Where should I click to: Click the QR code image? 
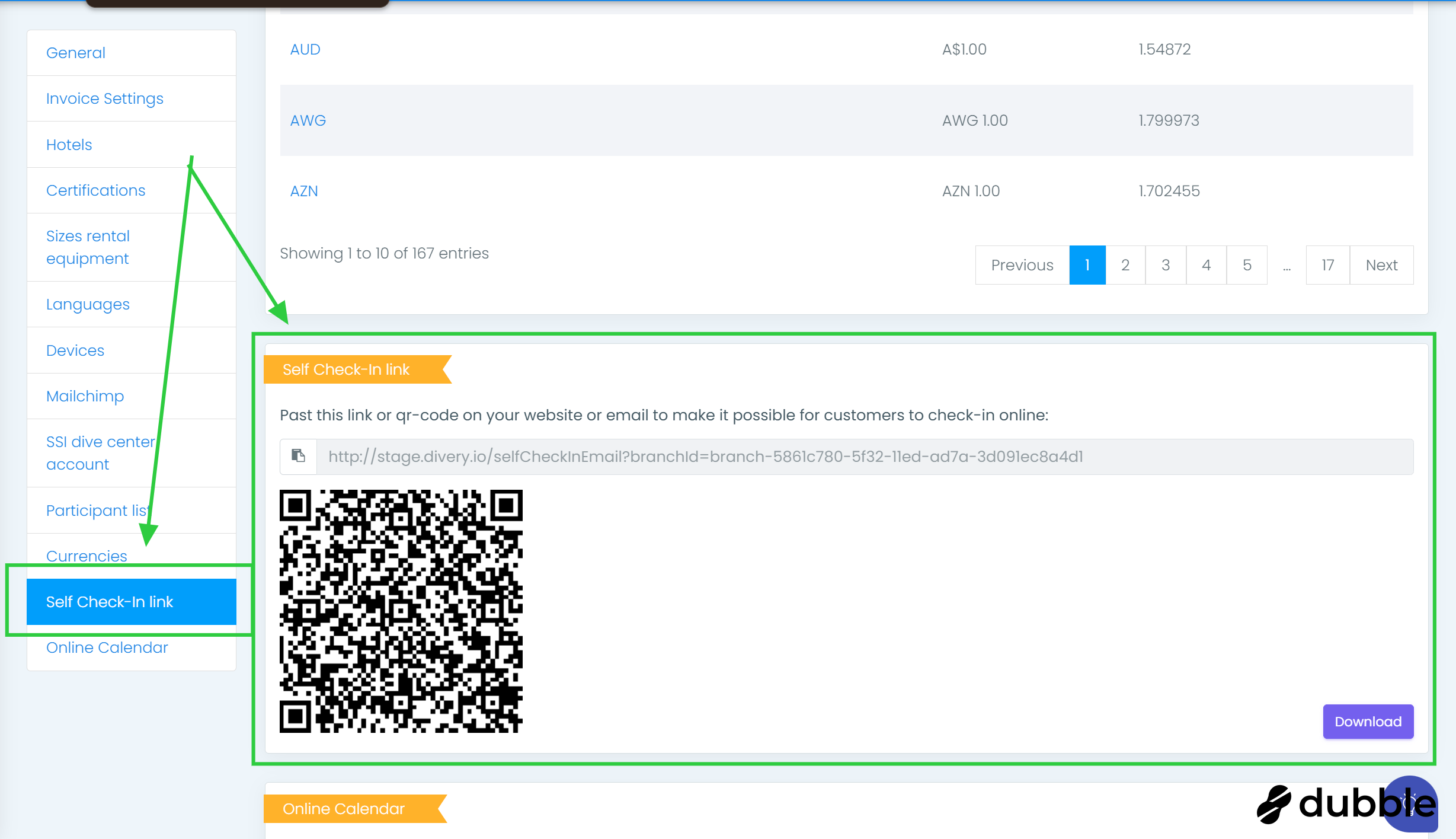pyautogui.click(x=401, y=611)
